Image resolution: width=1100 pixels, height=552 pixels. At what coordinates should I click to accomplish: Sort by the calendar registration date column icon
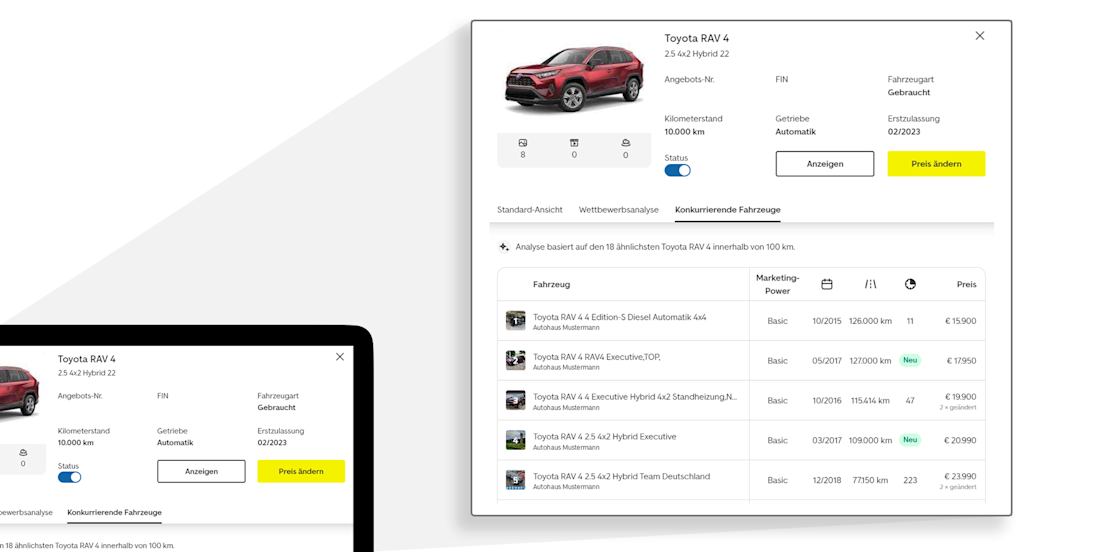pyautogui.click(x=826, y=284)
